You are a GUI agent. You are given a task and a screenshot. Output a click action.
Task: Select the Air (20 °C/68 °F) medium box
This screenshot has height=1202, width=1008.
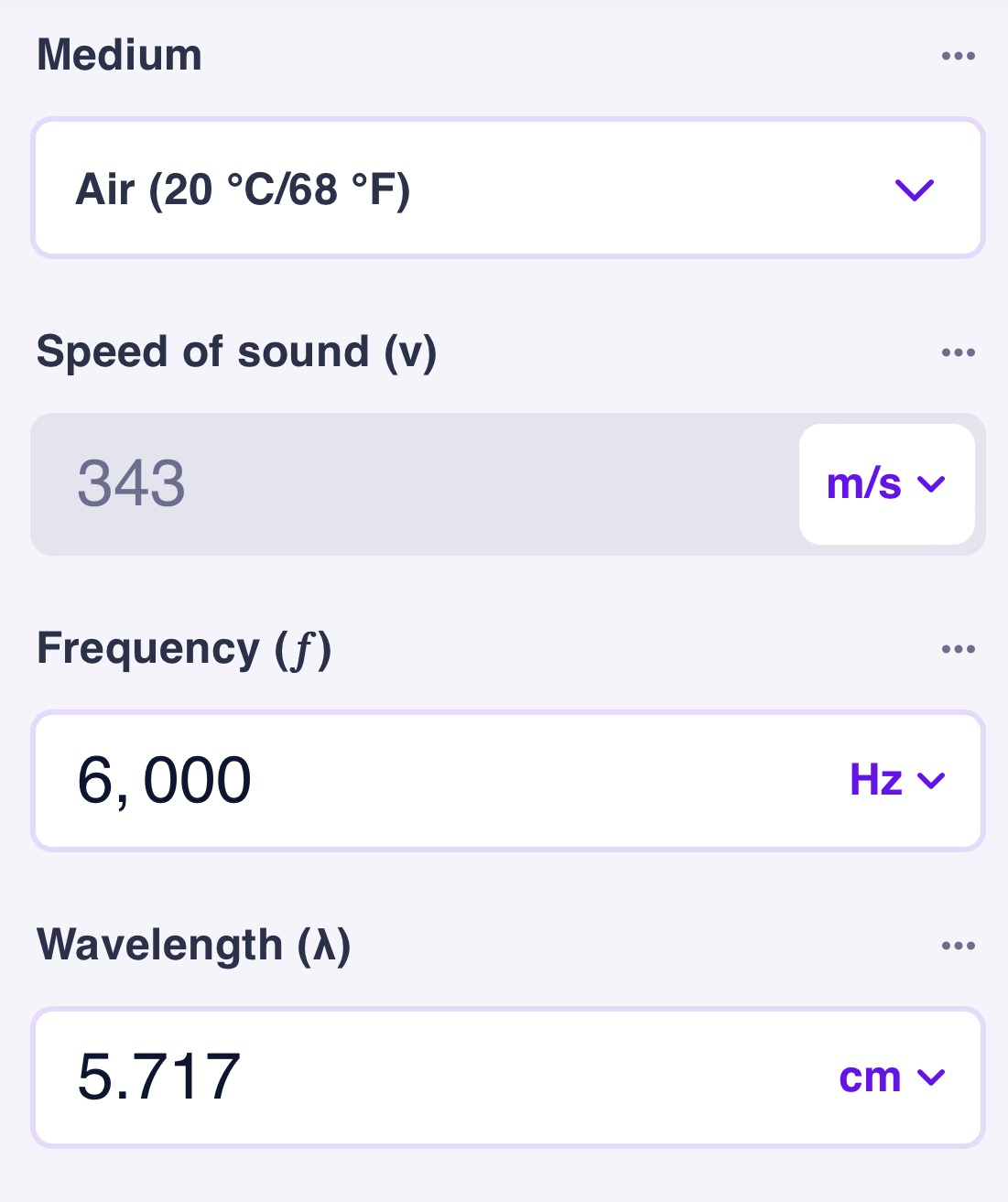508,188
